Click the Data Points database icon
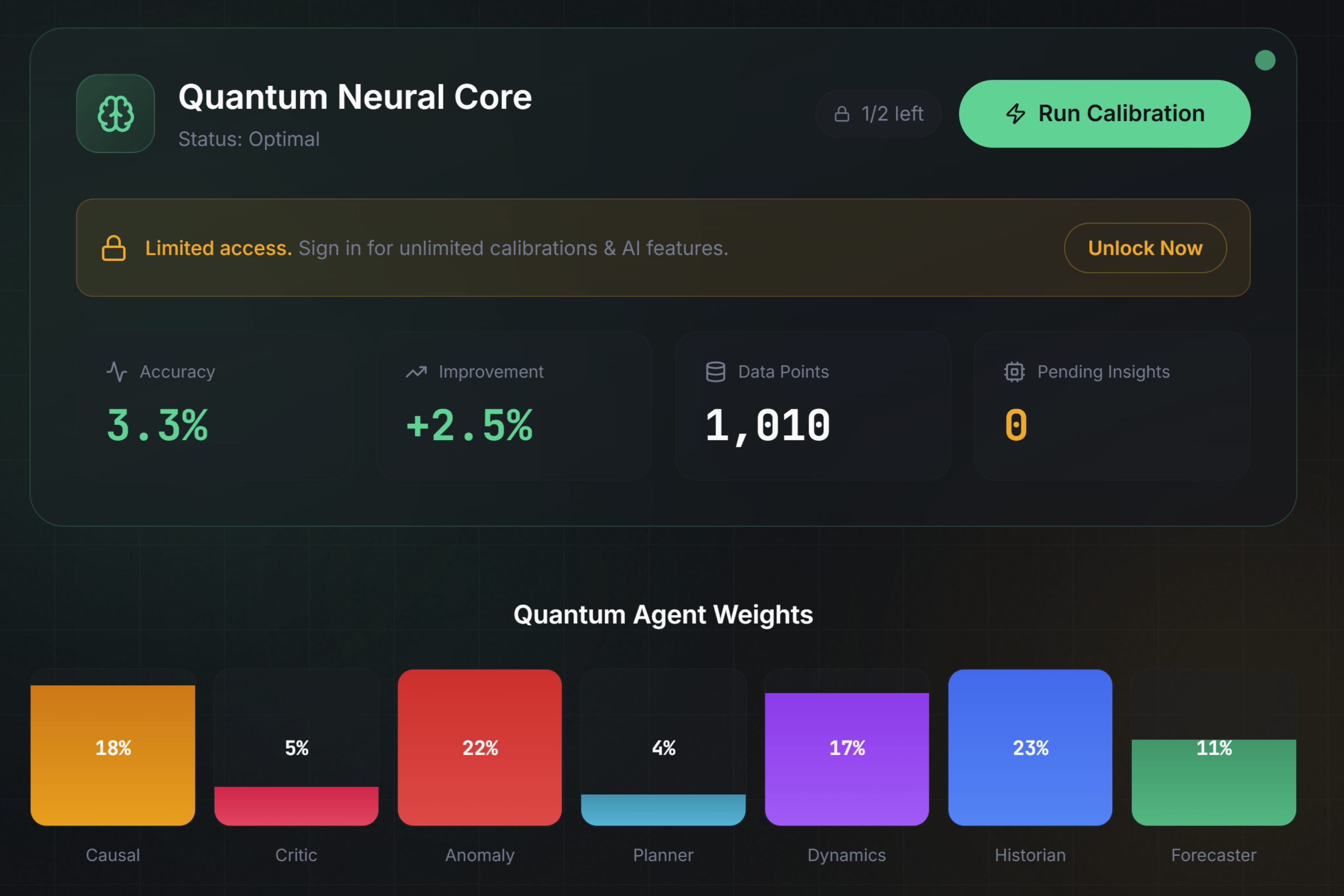The width and height of the screenshot is (1344, 896). pos(715,372)
